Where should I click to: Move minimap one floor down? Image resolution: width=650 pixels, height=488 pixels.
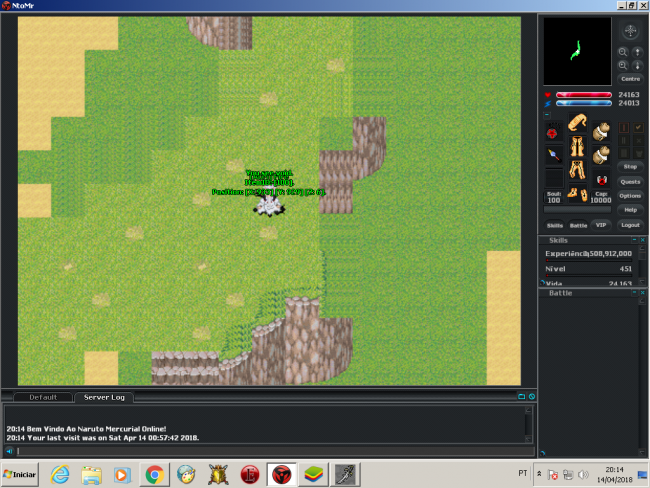[637, 66]
